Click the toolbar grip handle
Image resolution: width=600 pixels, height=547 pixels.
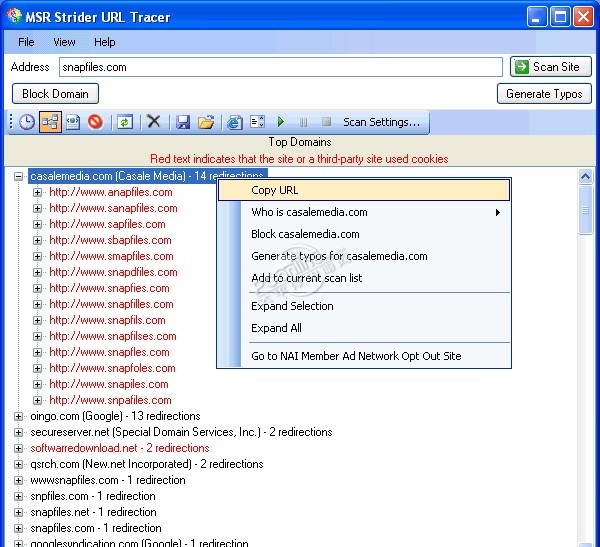[x=11, y=122]
